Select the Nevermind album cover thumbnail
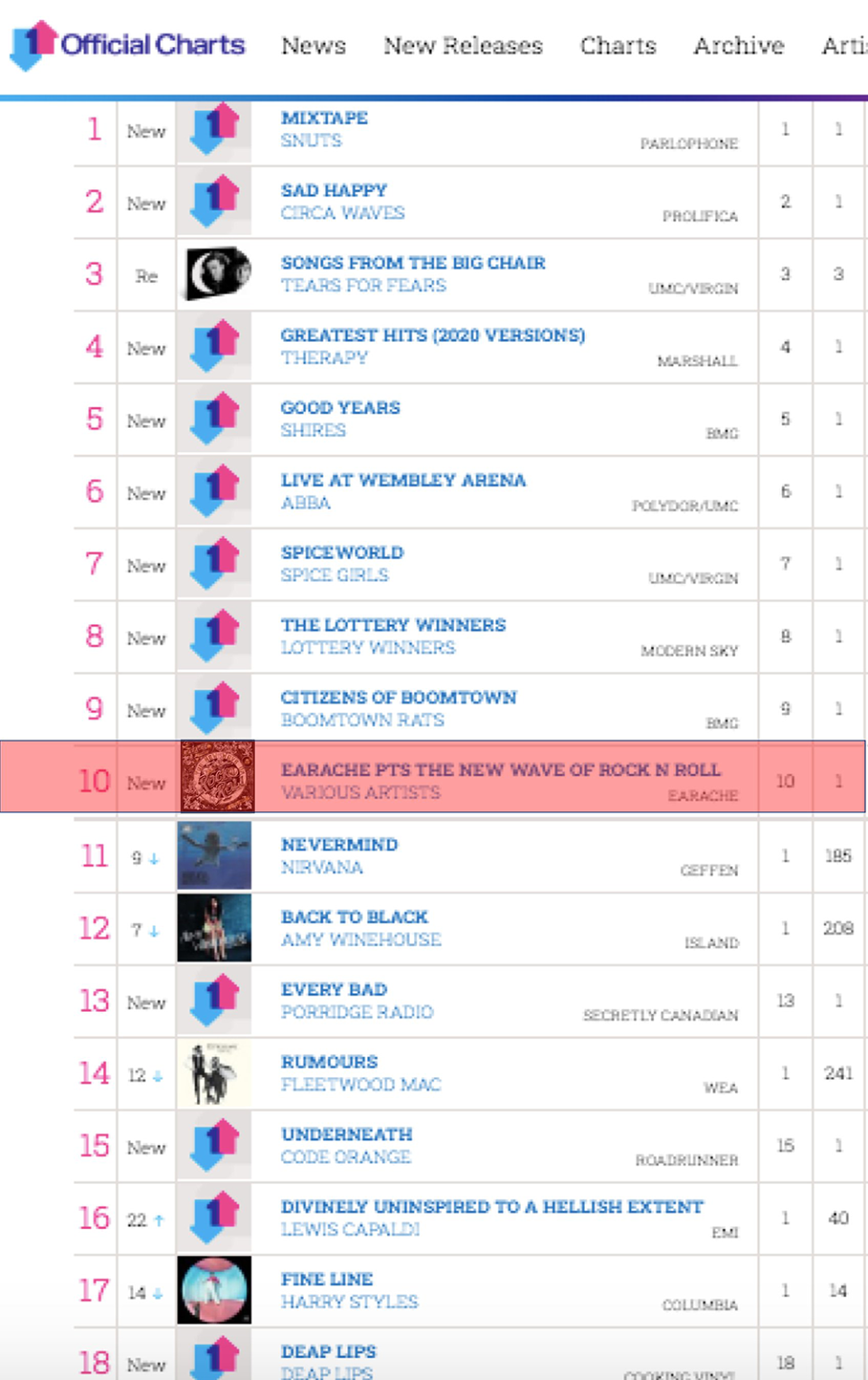This screenshot has width=868, height=1380. (214, 855)
